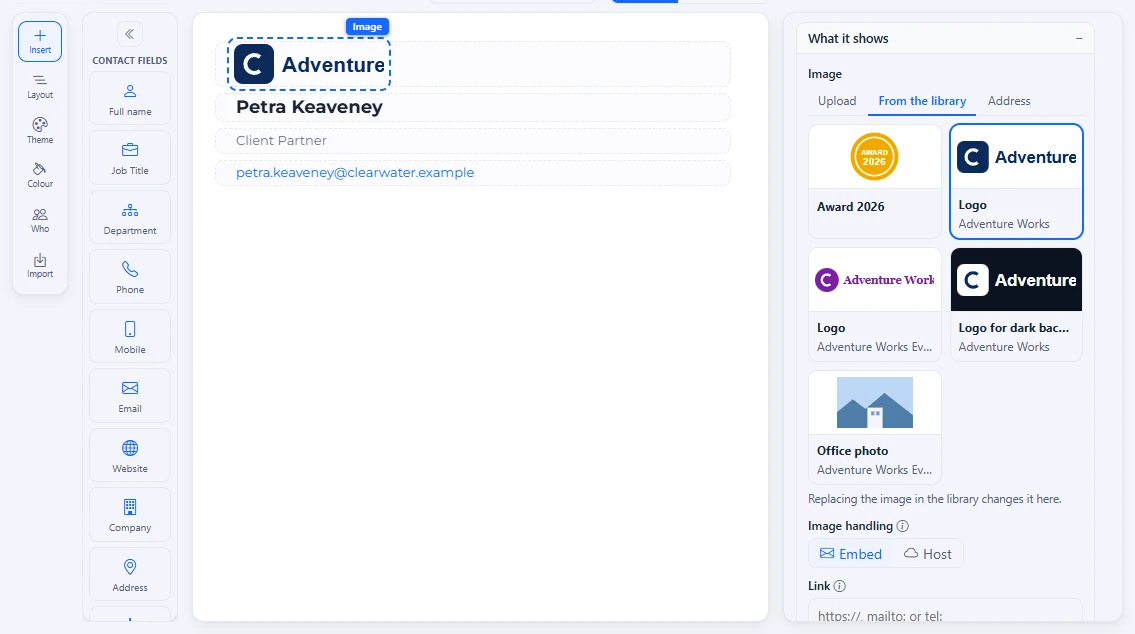
Task: Open the Theme palette tool
Action: 40,131
